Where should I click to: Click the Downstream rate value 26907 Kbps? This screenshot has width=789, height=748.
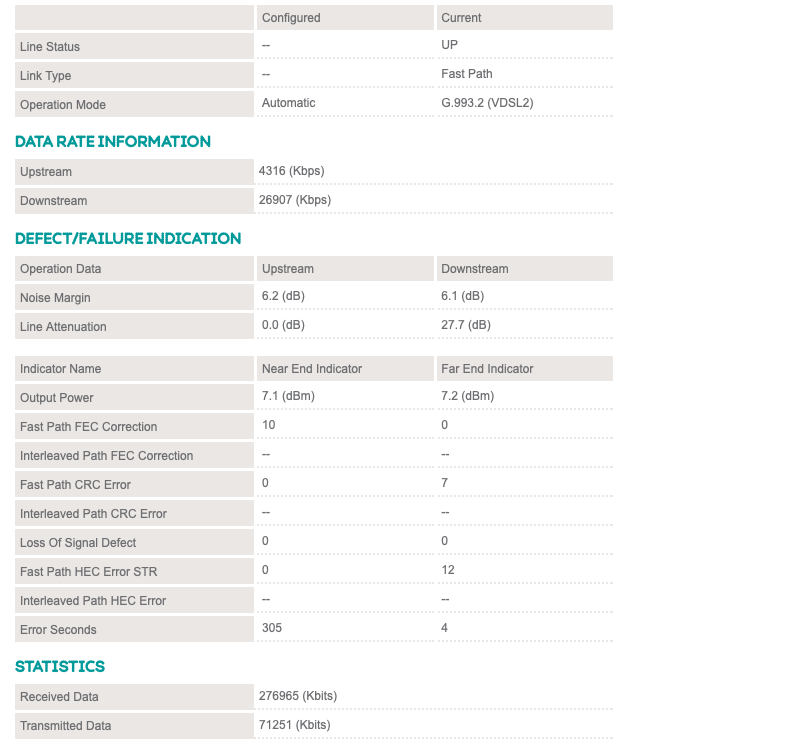(294, 200)
